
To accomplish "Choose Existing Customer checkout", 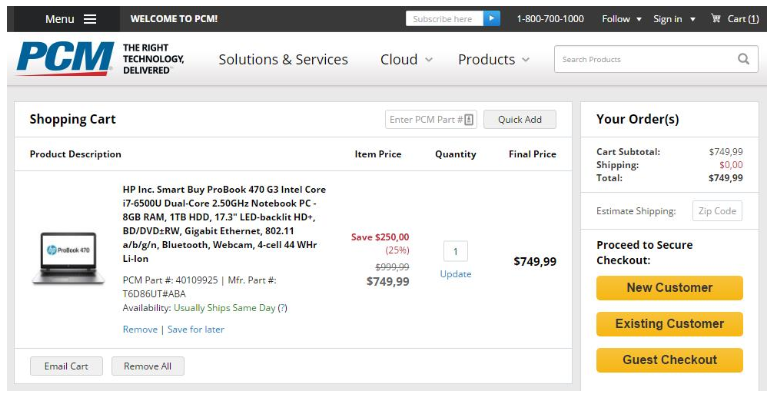I will pyautogui.click(x=669, y=324).
